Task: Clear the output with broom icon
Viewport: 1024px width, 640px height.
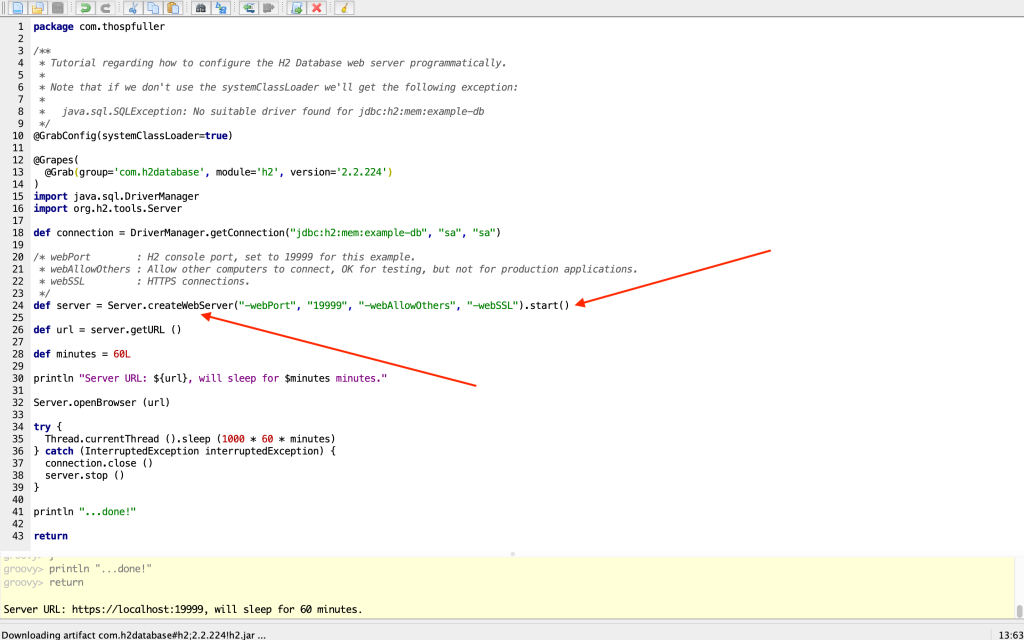Action: click(x=344, y=8)
